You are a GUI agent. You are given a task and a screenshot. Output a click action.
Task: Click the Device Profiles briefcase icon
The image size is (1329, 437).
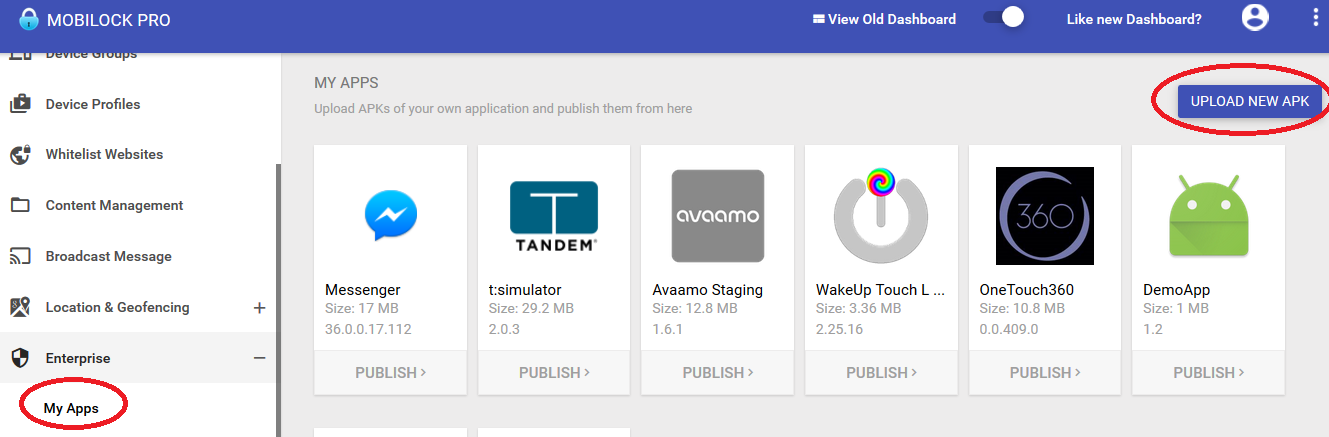click(20, 104)
